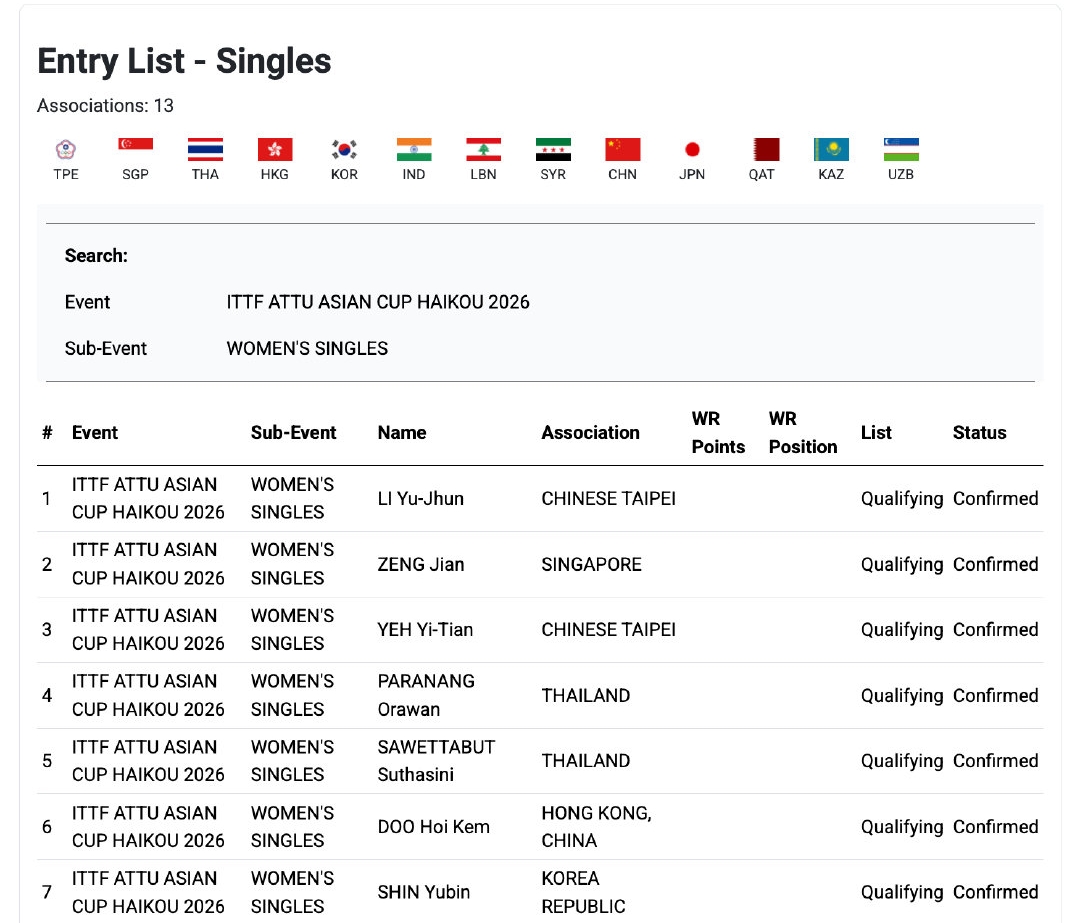Image resolution: width=1080 pixels, height=923 pixels.
Task: Click the Japan (JPN) flag icon
Action: 692,150
